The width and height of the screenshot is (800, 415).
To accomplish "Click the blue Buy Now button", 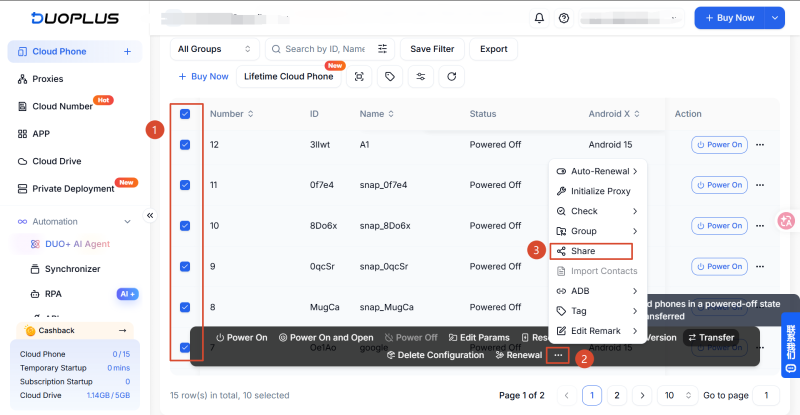I will click(x=730, y=18).
